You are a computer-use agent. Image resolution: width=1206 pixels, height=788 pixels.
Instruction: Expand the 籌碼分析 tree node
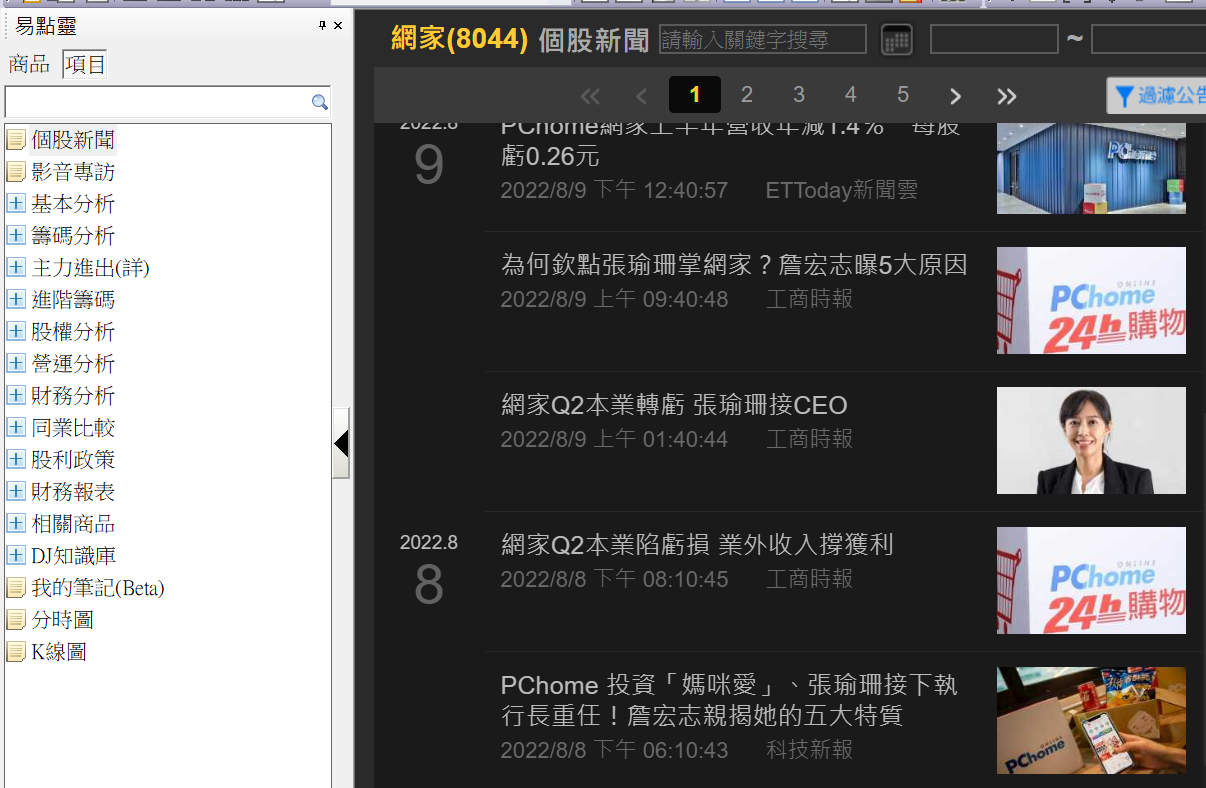pos(16,236)
